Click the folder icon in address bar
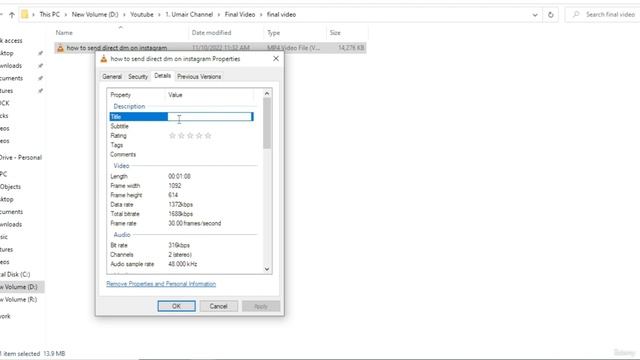Screen dimensions: 640x360 coord(25,15)
